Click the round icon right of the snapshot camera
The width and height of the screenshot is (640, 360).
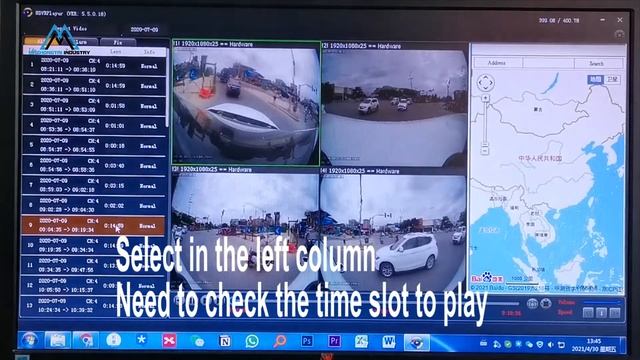(x=546, y=303)
